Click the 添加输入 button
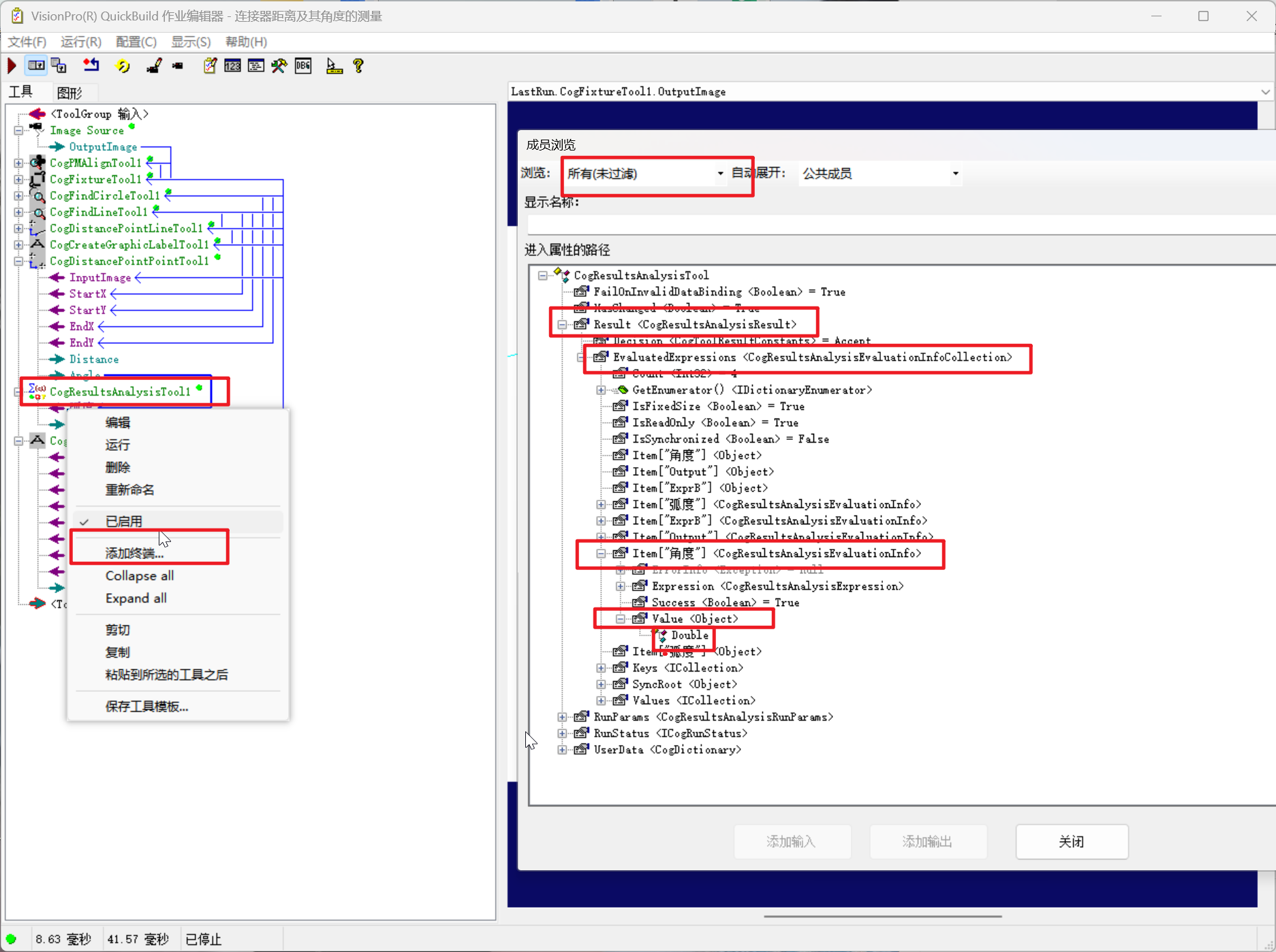 (792, 842)
